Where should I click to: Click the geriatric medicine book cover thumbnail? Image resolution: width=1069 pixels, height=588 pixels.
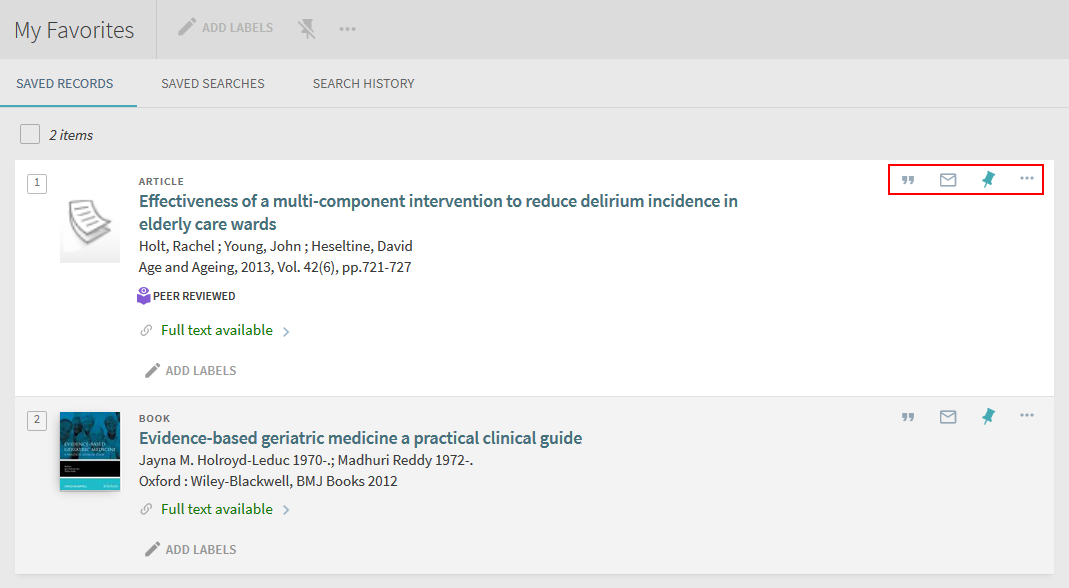(90, 451)
